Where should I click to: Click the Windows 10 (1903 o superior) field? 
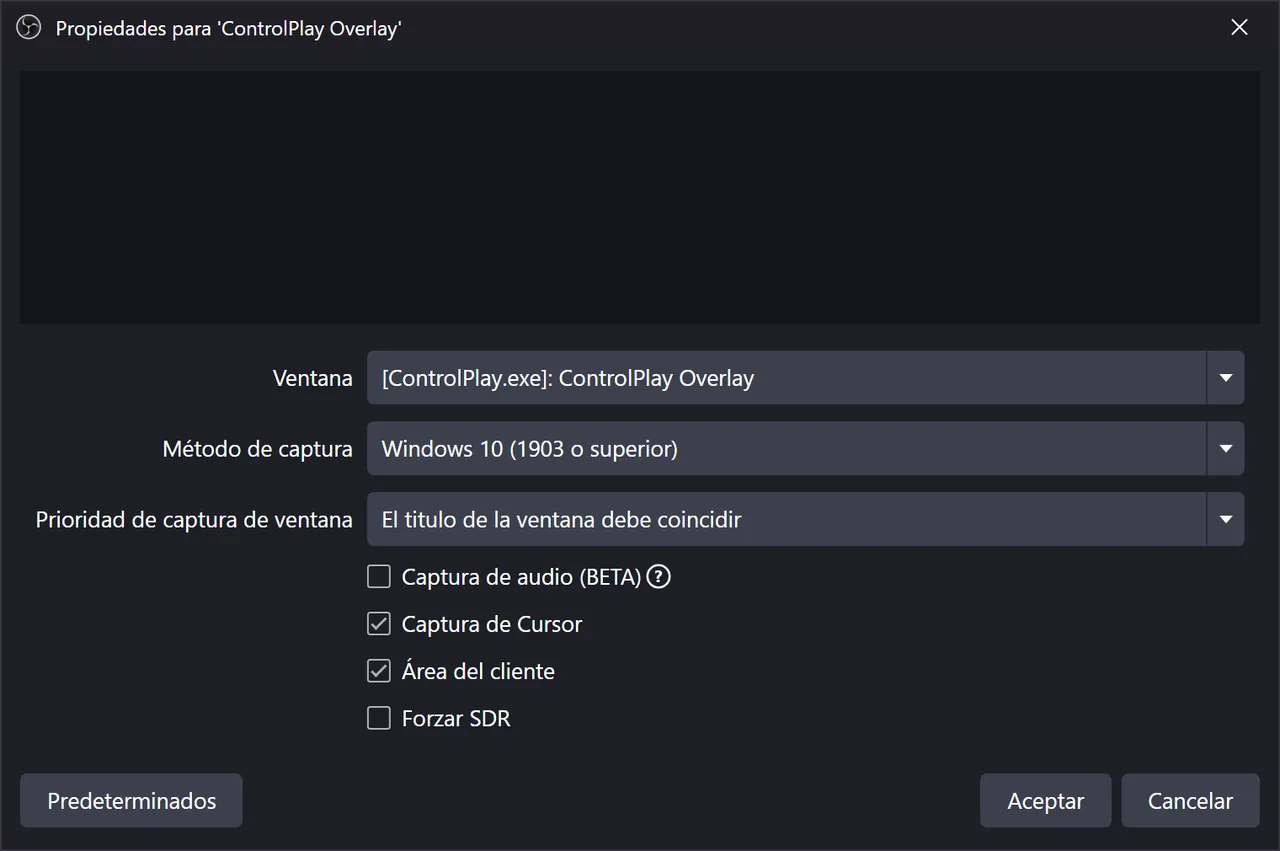pyautogui.click(x=806, y=449)
